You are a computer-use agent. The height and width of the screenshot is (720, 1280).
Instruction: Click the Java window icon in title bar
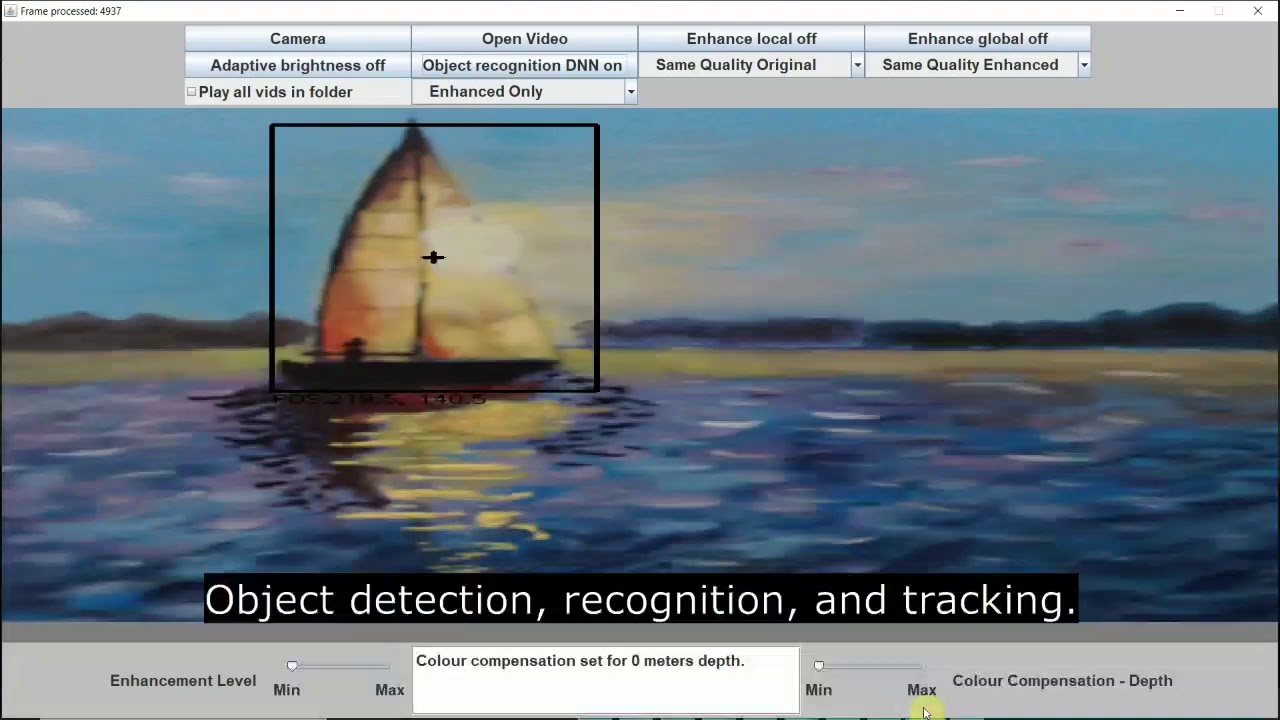[10, 11]
